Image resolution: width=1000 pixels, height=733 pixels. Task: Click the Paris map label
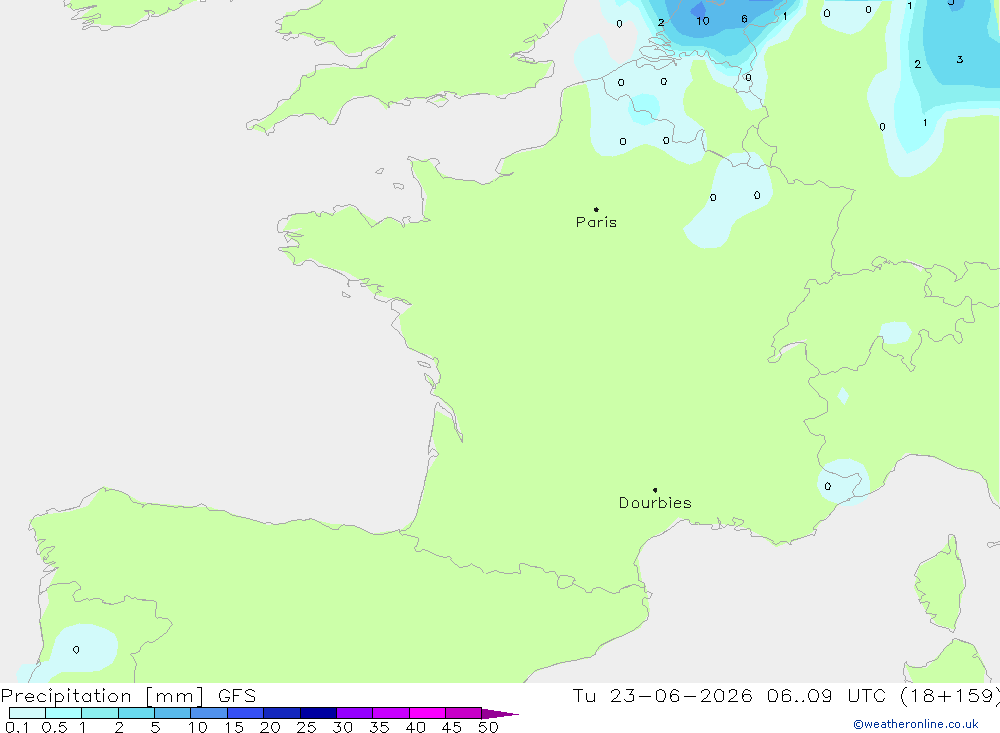(x=596, y=222)
